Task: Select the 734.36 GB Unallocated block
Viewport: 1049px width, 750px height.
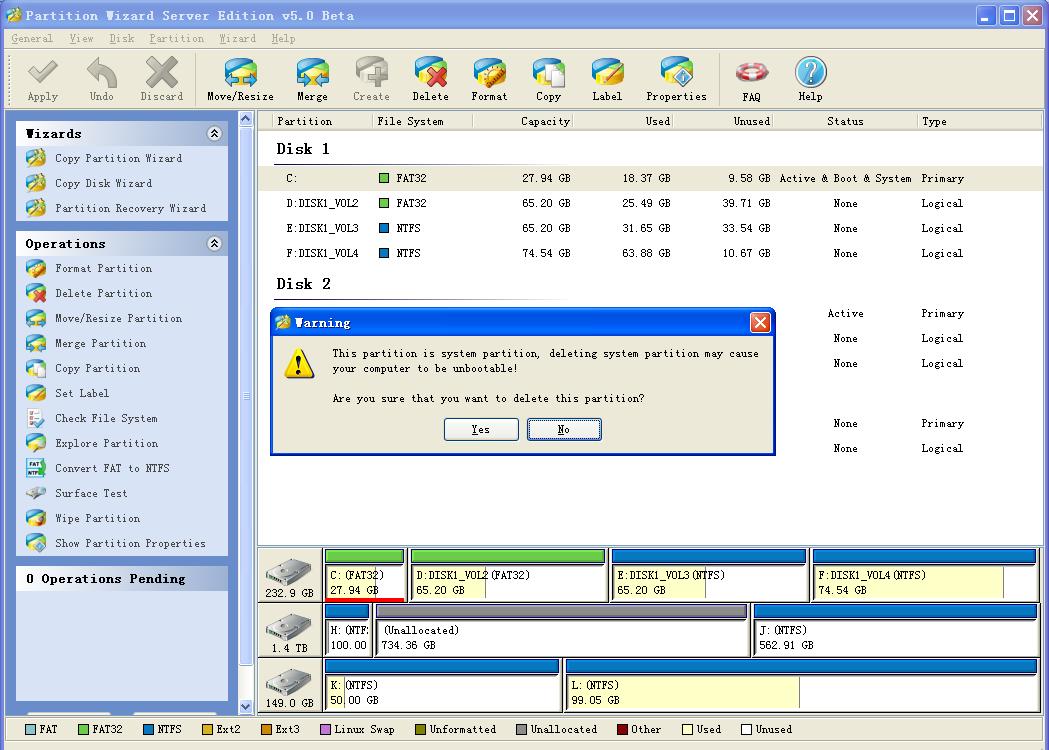Action: 562,630
